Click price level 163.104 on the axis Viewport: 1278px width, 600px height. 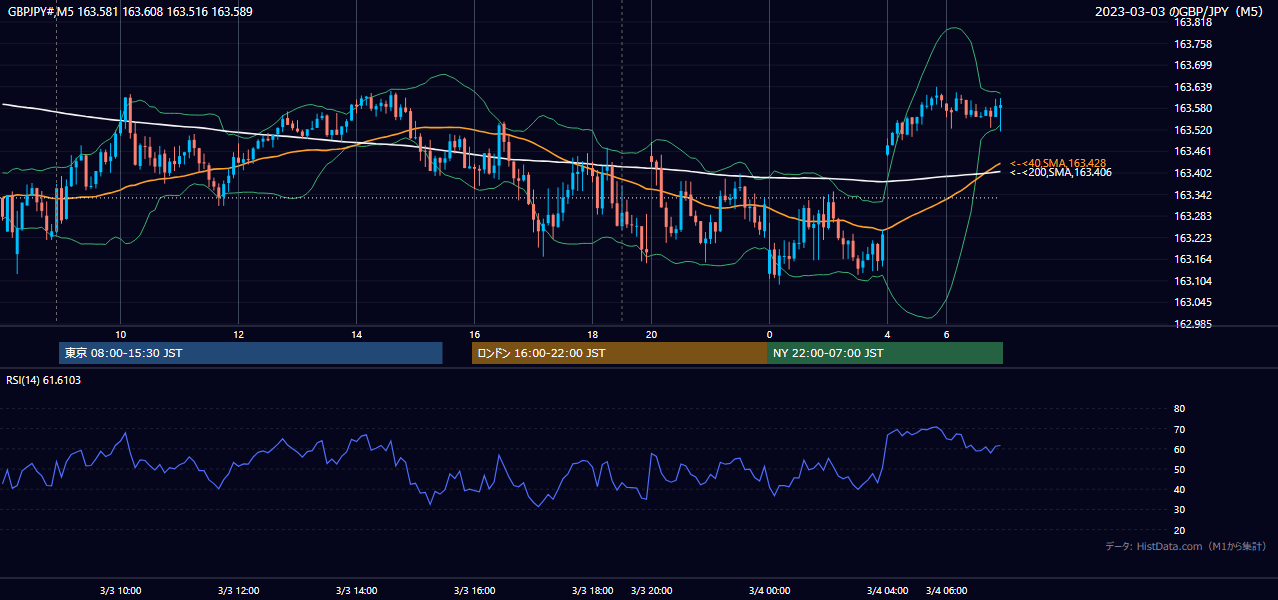point(1193,281)
